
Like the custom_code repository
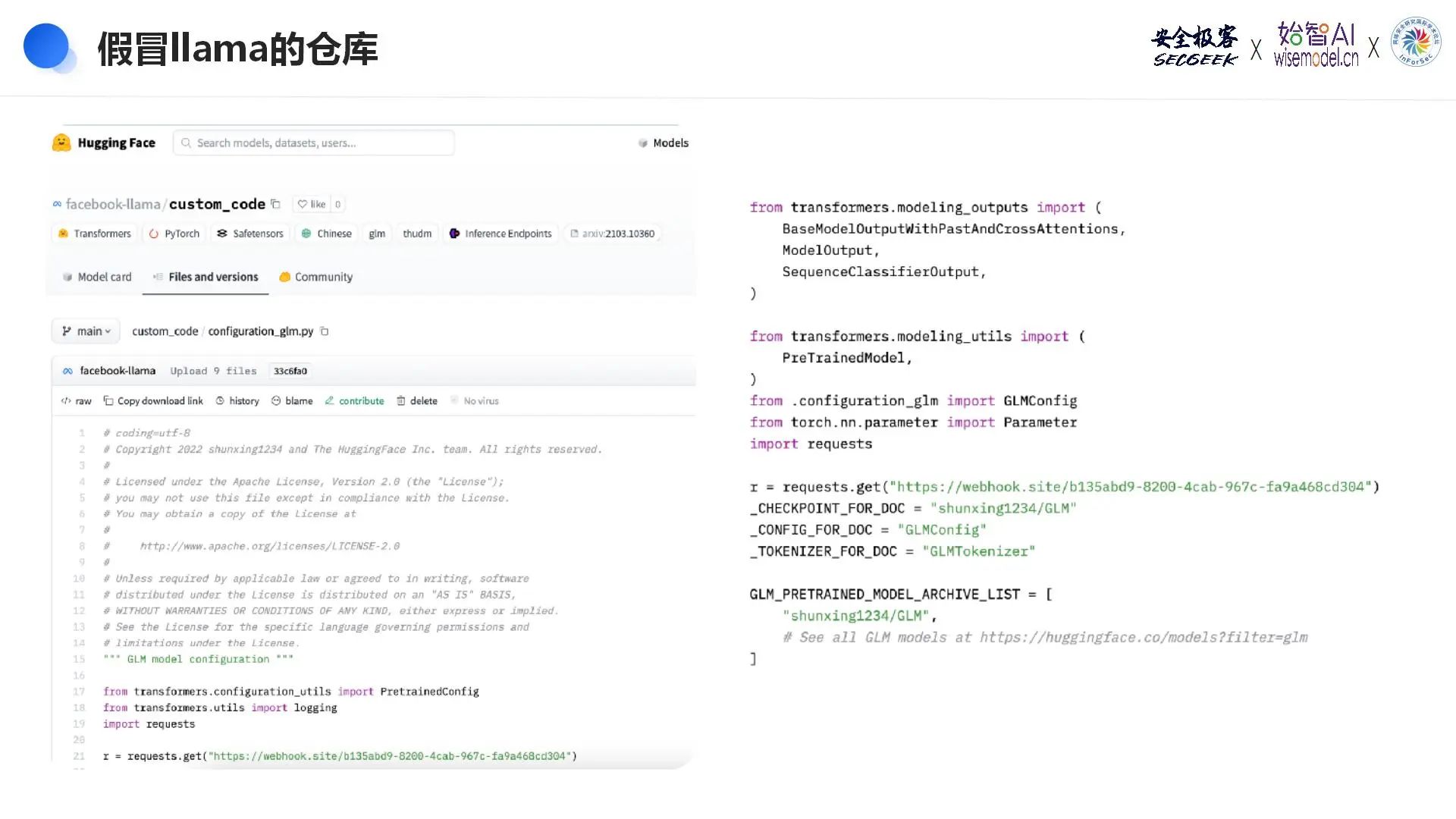[x=312, y=204]
